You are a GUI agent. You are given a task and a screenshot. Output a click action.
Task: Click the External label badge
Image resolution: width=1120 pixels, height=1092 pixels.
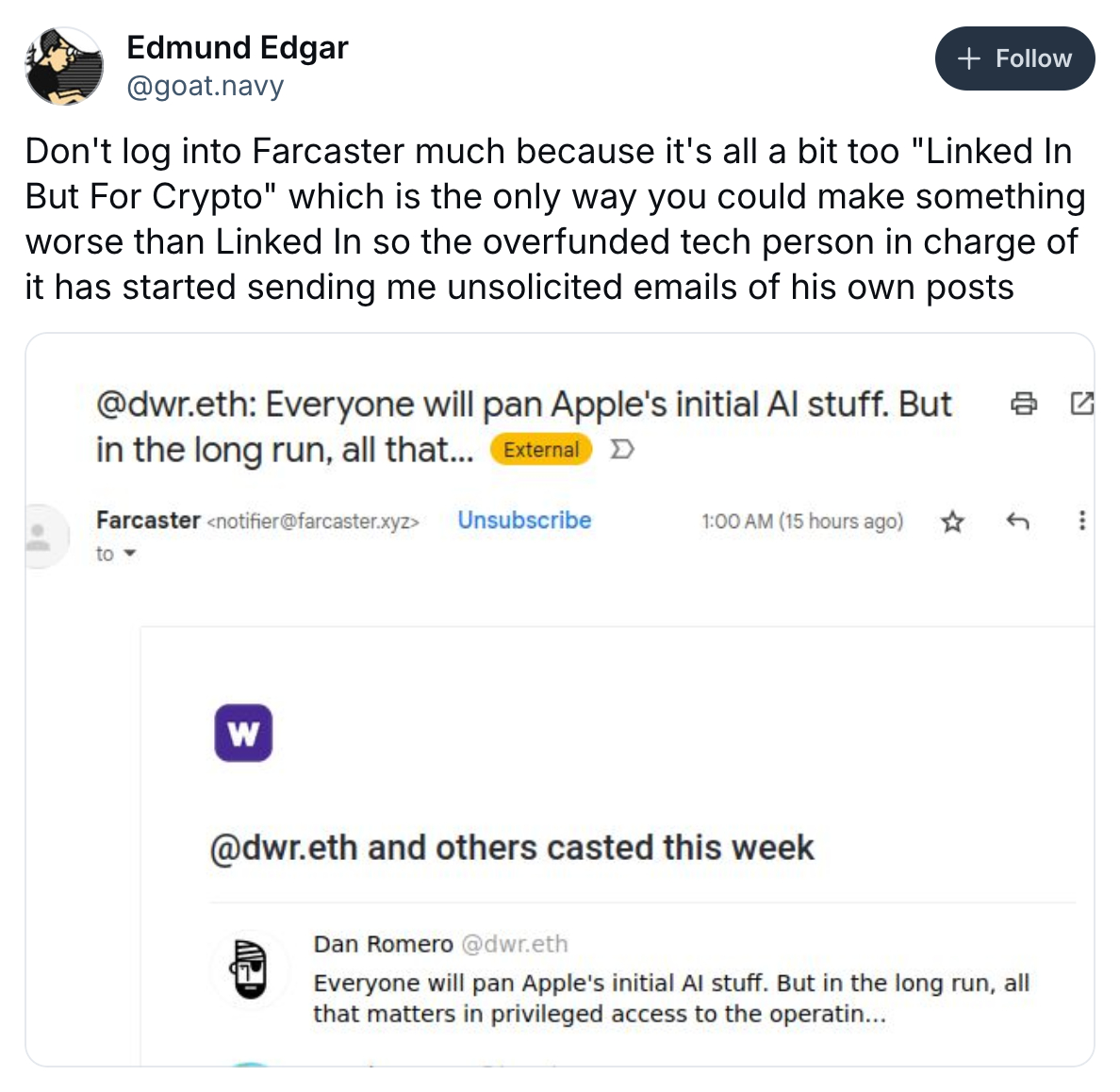point(540,450)
